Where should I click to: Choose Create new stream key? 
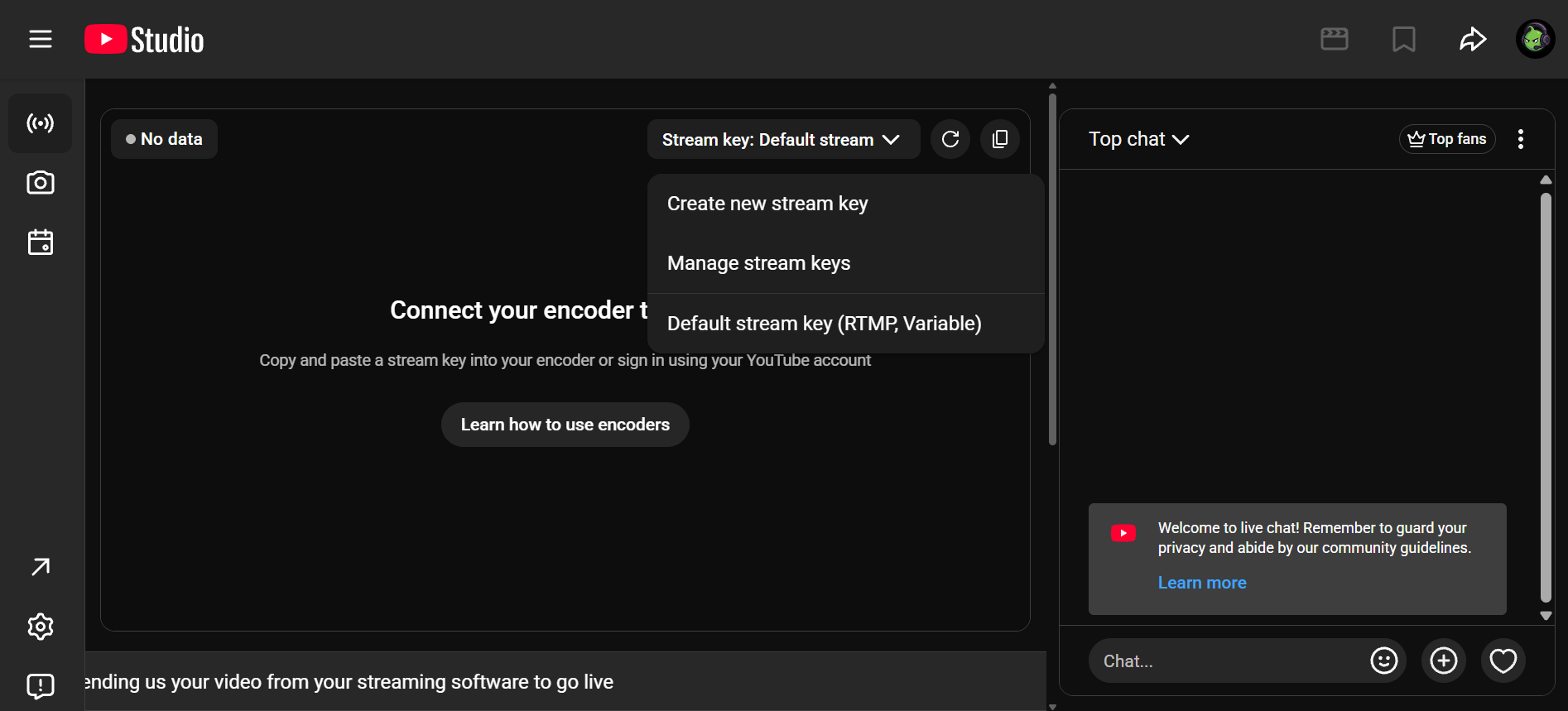pos(845,204)
